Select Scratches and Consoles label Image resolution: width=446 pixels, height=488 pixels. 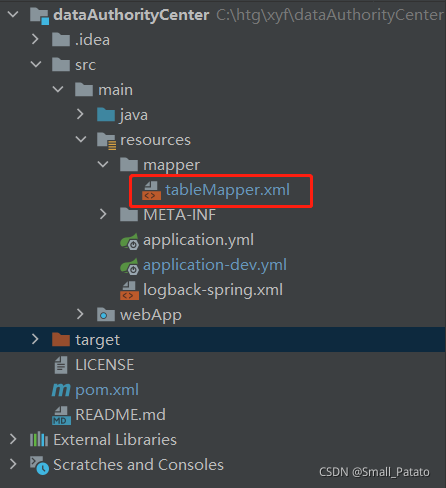pos(138,465)
